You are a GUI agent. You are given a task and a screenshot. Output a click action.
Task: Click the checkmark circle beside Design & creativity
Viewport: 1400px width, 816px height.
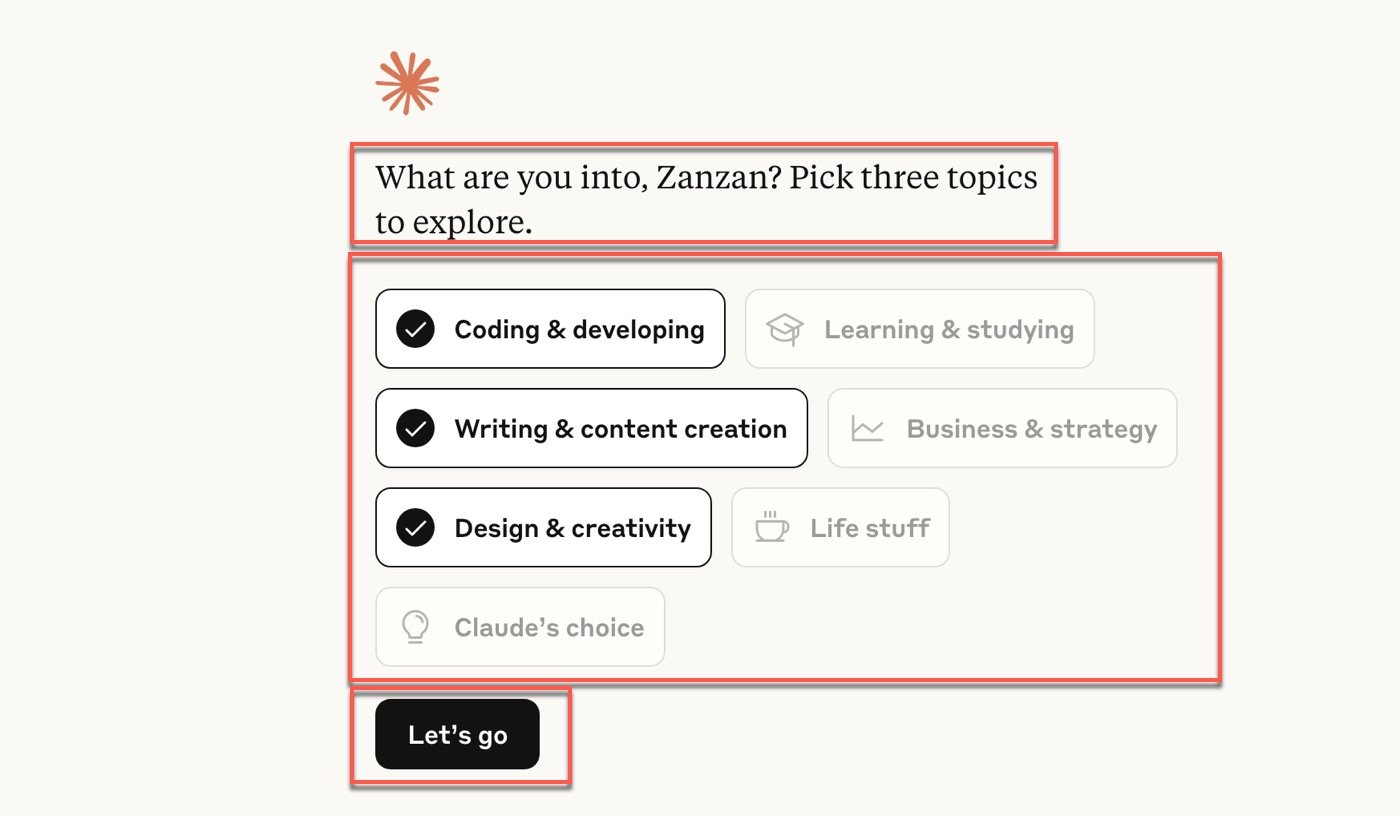coord(415,528)
